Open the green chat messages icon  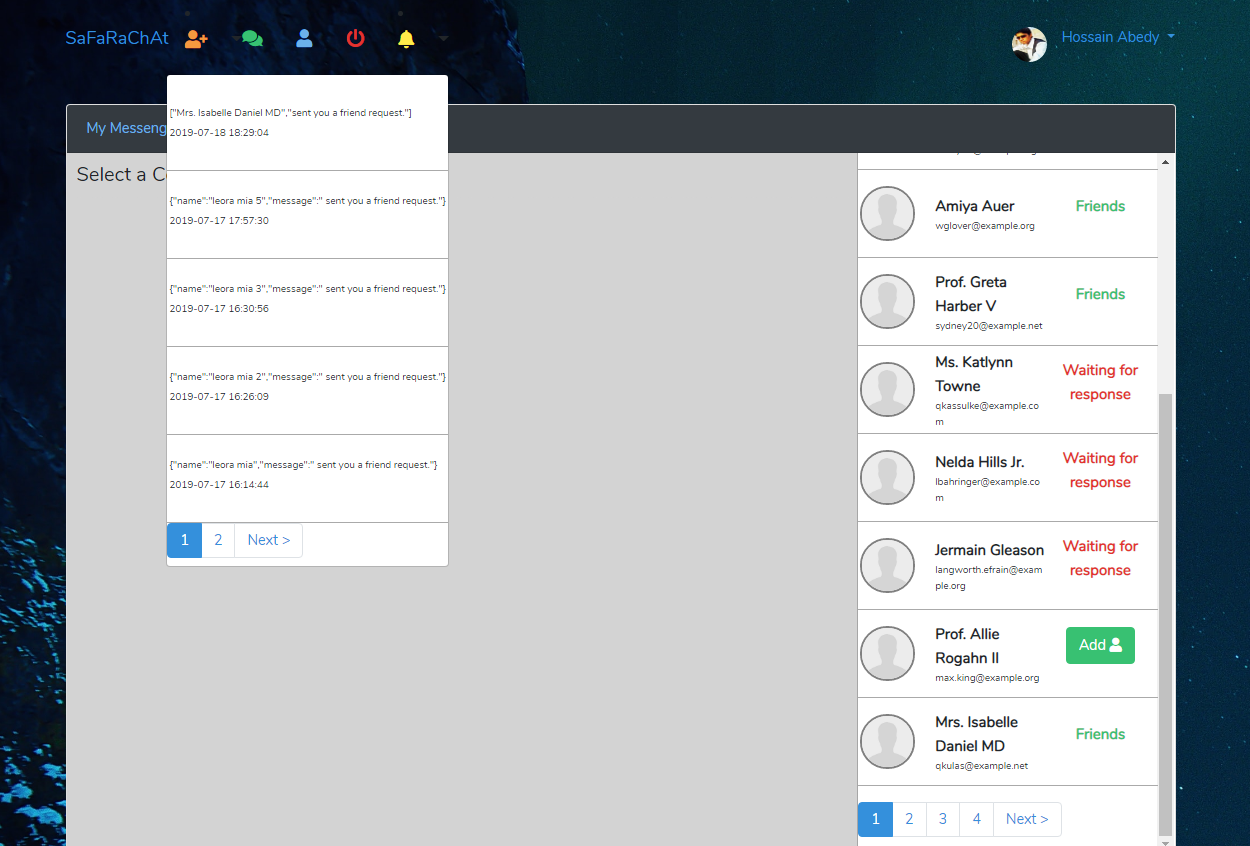click(252, 39)
